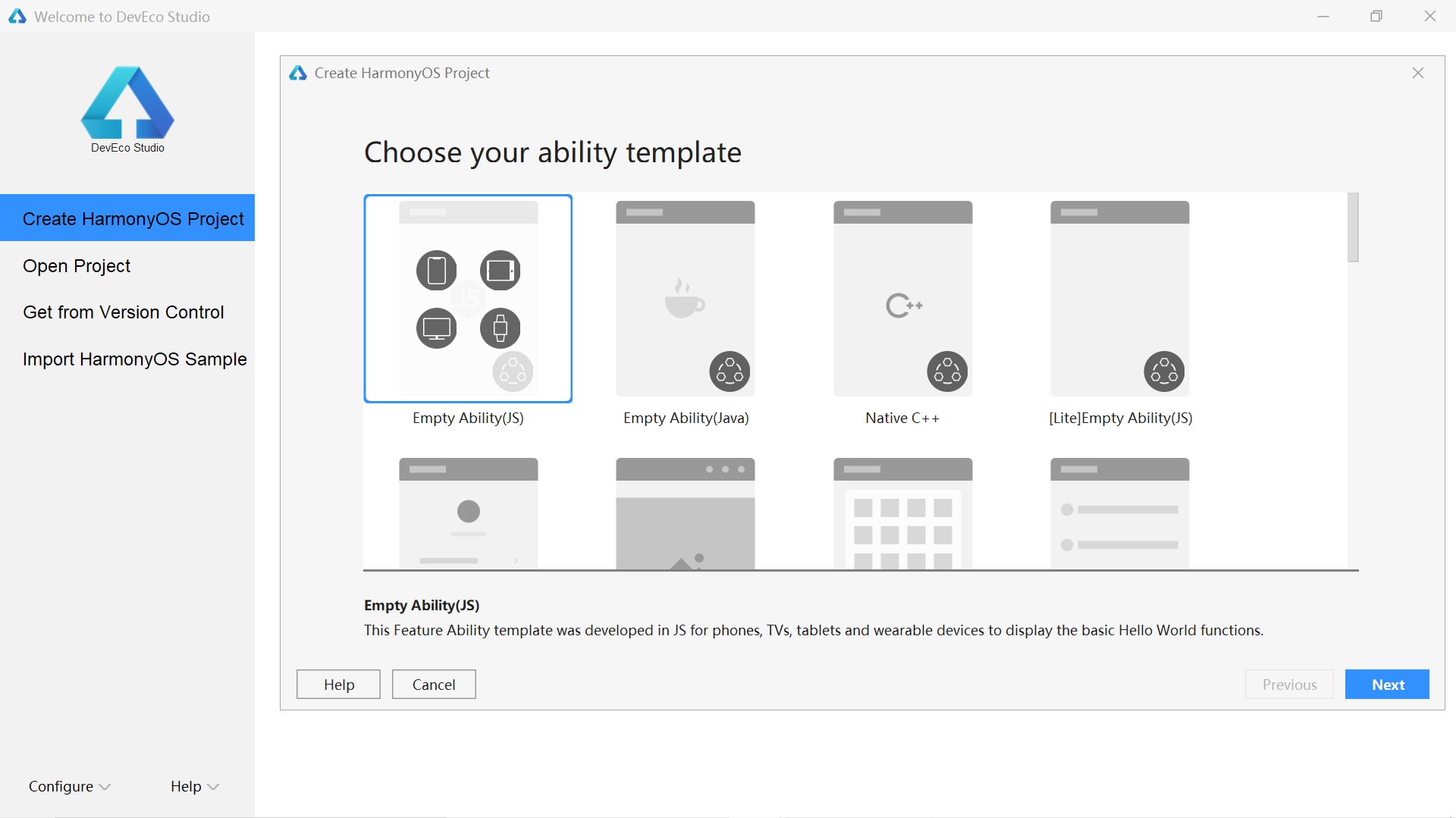Click the template list vertical scrollbar

click(1353, 227)
